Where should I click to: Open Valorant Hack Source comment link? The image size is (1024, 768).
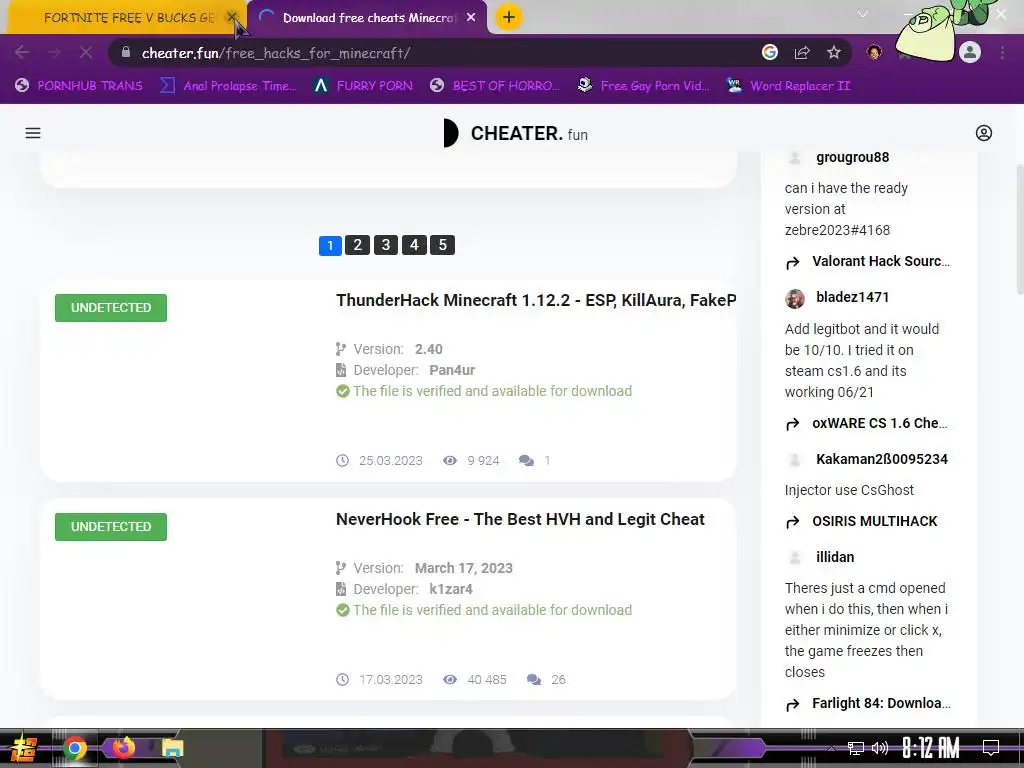coord(880,261)
